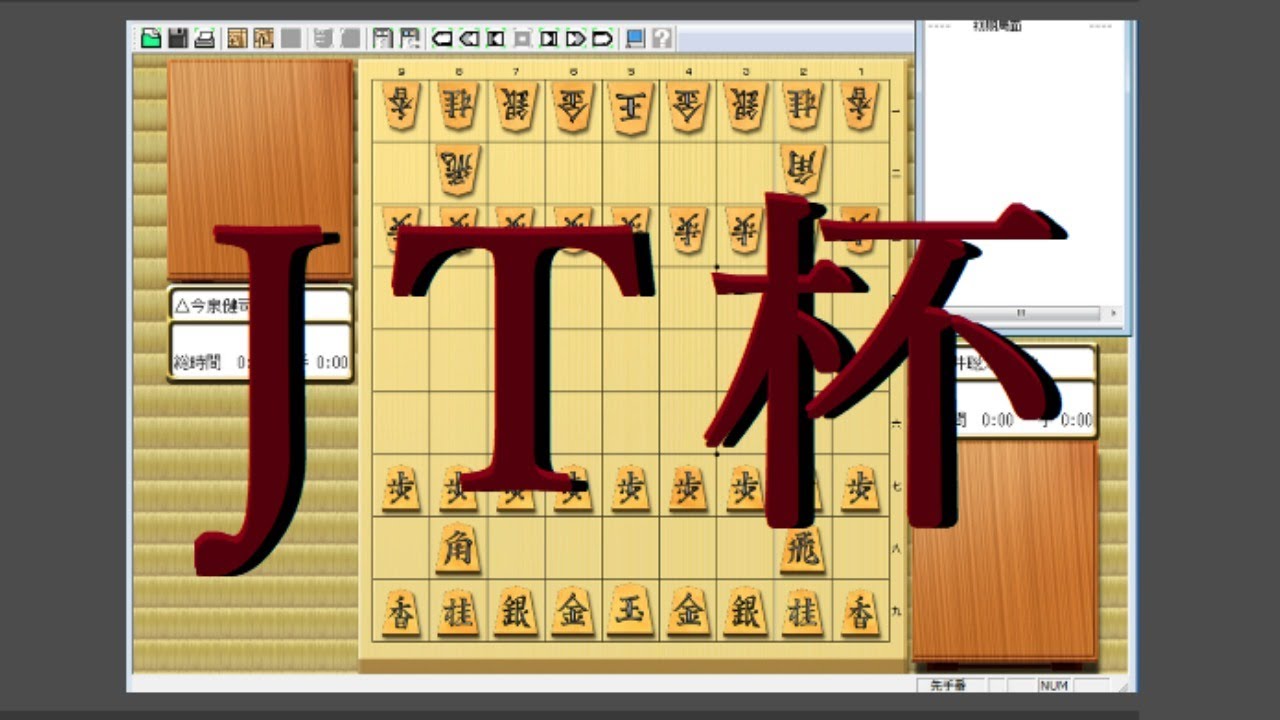Open a kifu file with the green folder icon

151,39
